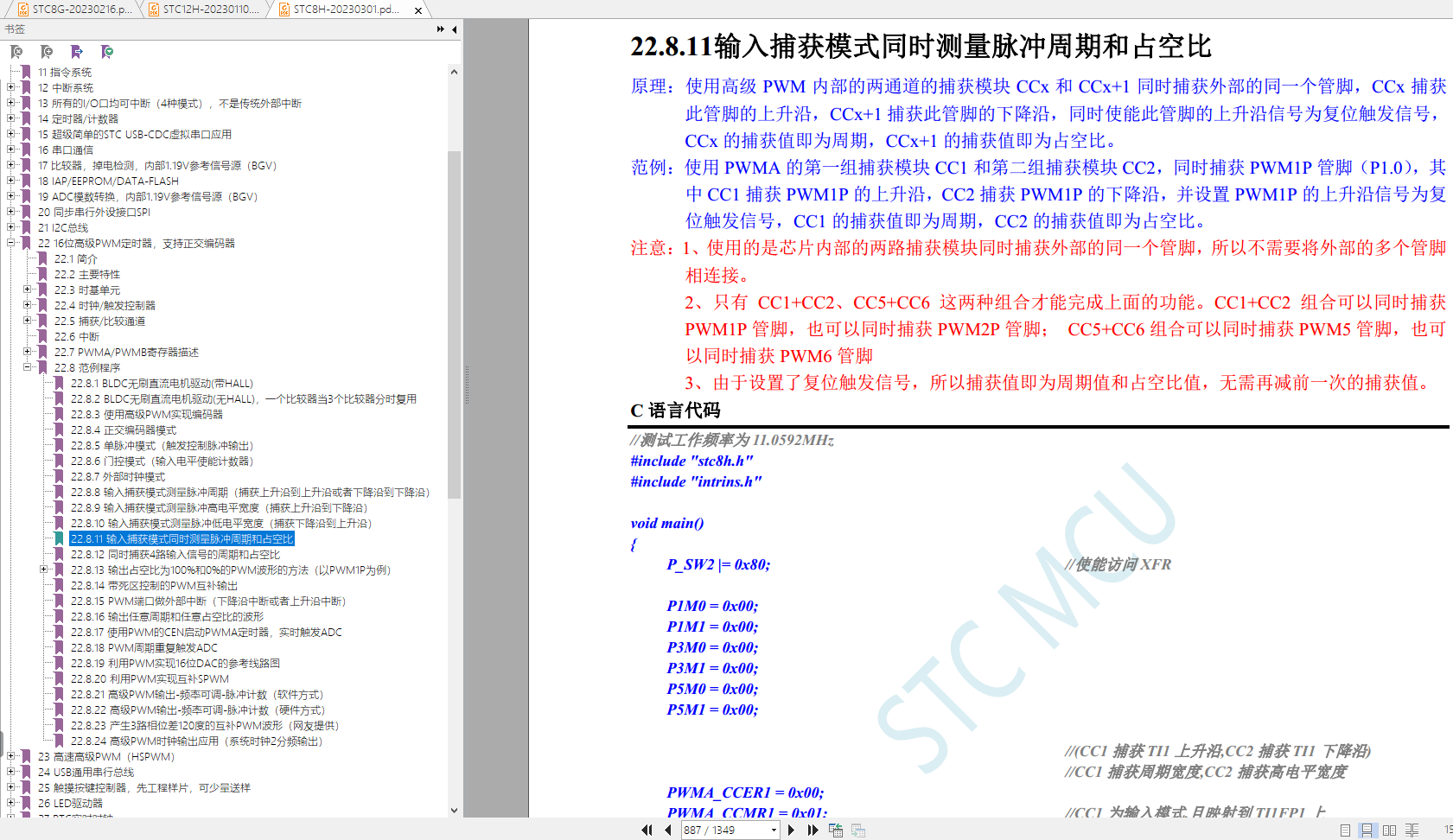Jump to the last page
This screenshot has width=1453, height=840.
[x=813, y=830]
